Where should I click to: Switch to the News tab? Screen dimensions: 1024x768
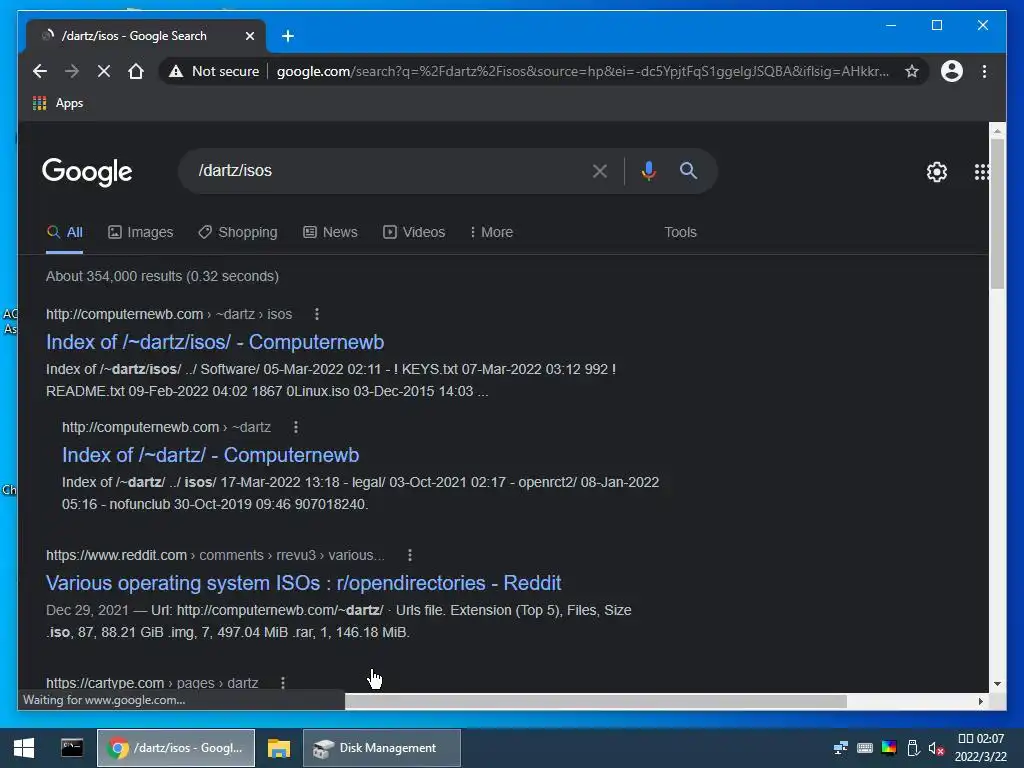click(x=330, y=232)
